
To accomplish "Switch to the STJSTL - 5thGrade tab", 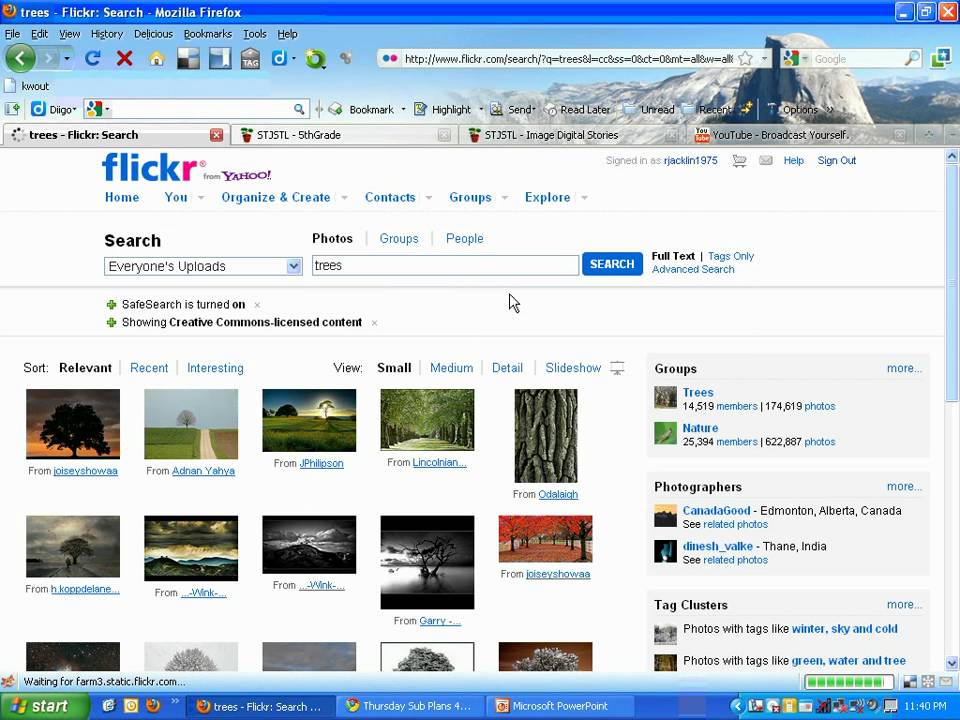I will [345, 135].
